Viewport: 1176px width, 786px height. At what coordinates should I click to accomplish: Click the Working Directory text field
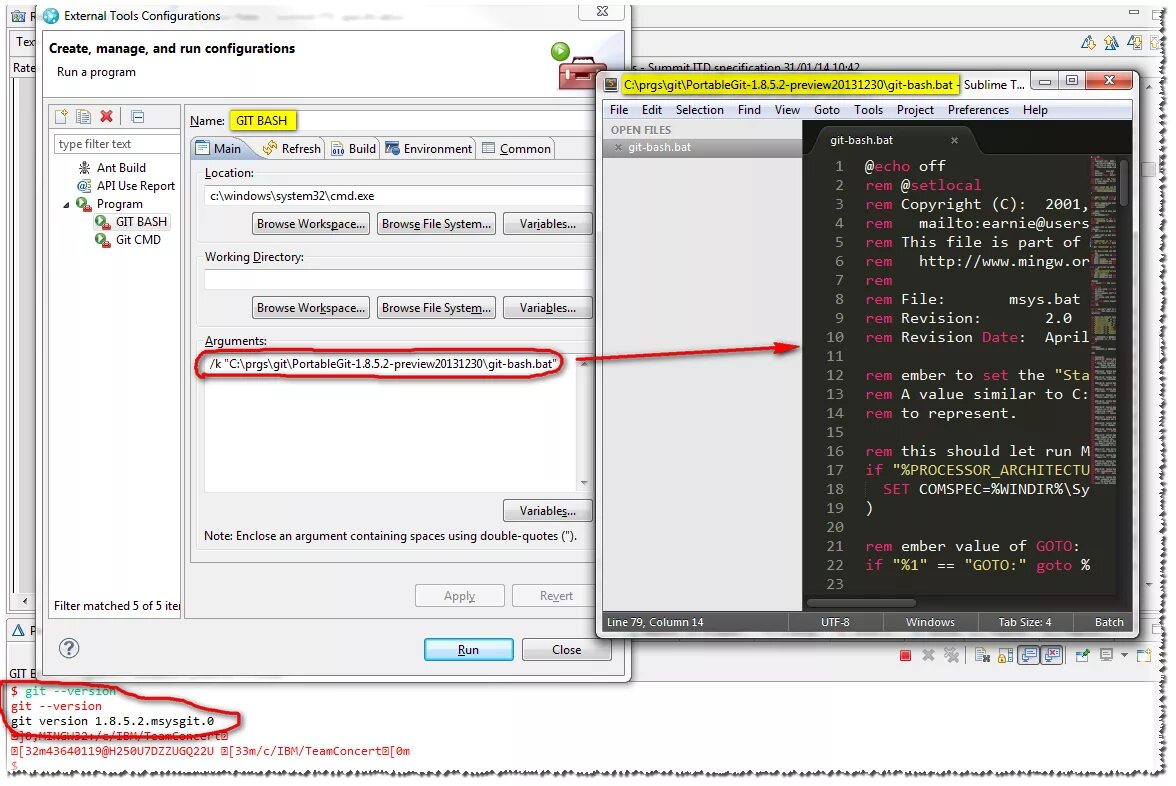[398, 280]
